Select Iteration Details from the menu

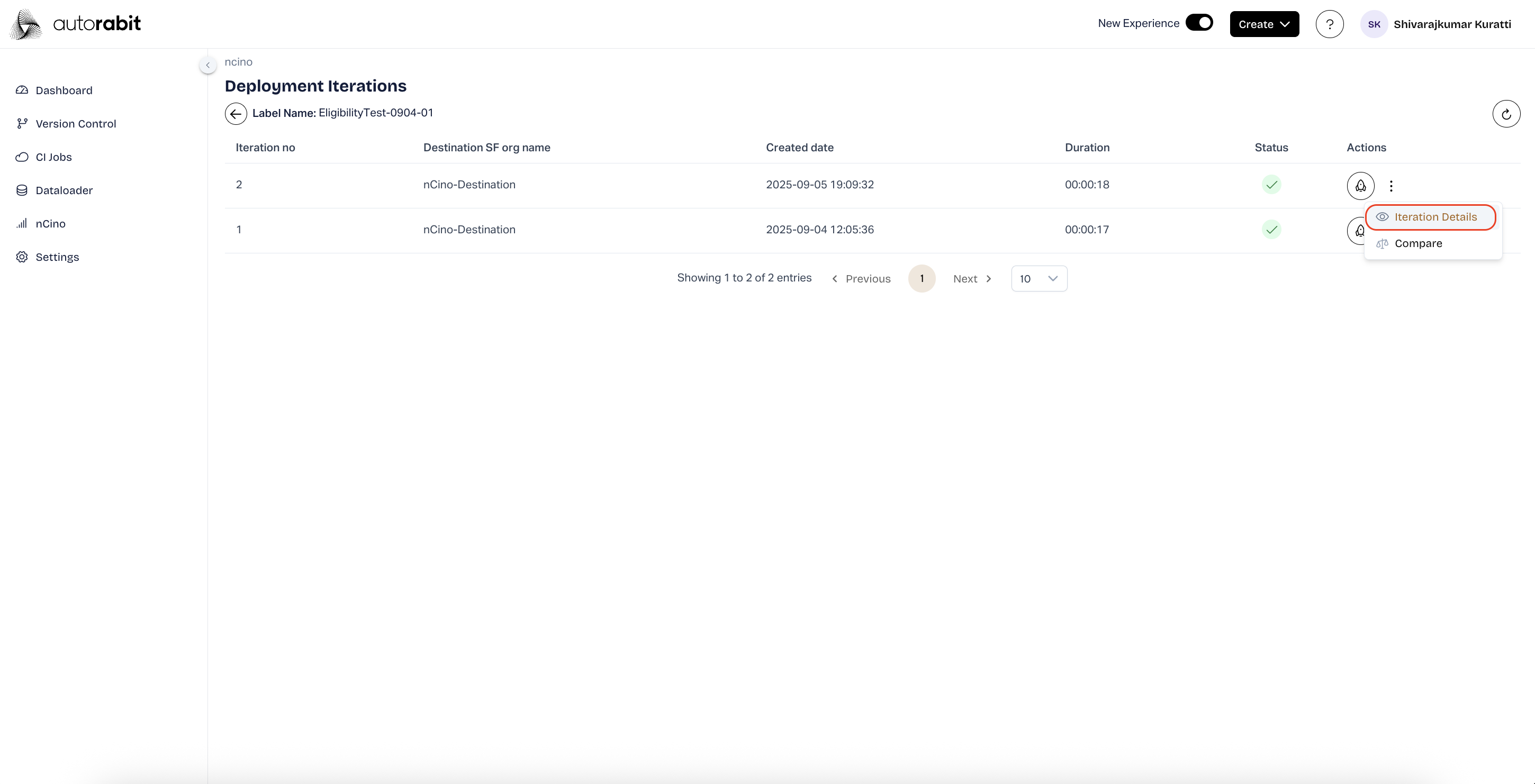coord(1431,217)
